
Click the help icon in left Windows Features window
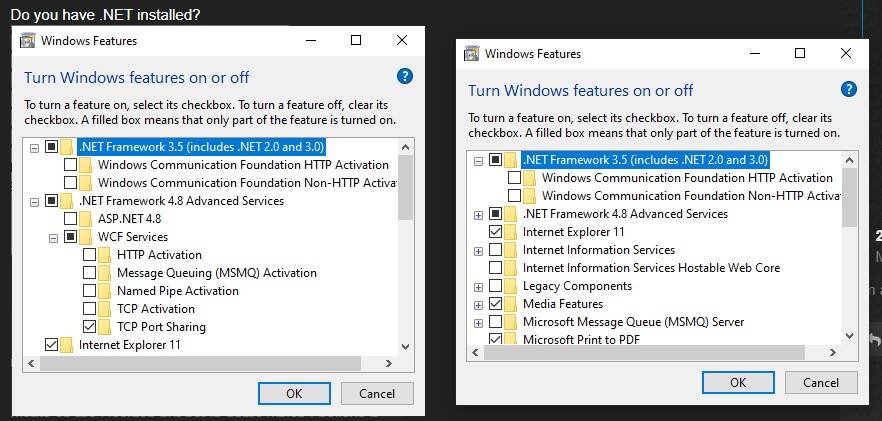pyautogui.click(x=405, y=77)
